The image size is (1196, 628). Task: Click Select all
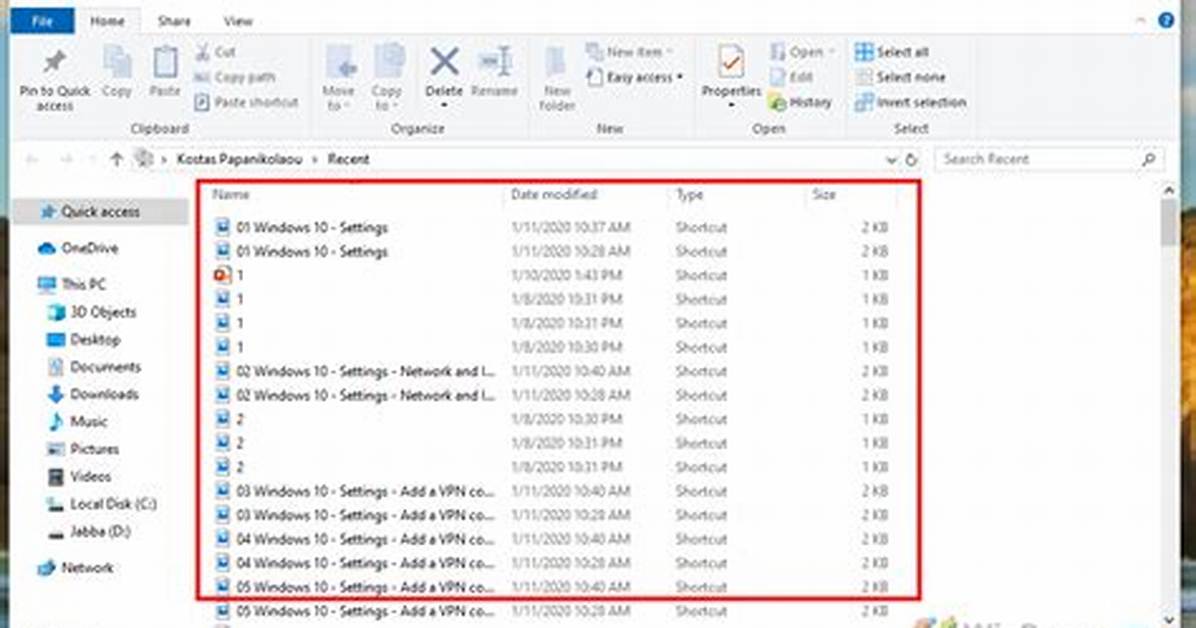pyautogui.click(x=892, y=52)
